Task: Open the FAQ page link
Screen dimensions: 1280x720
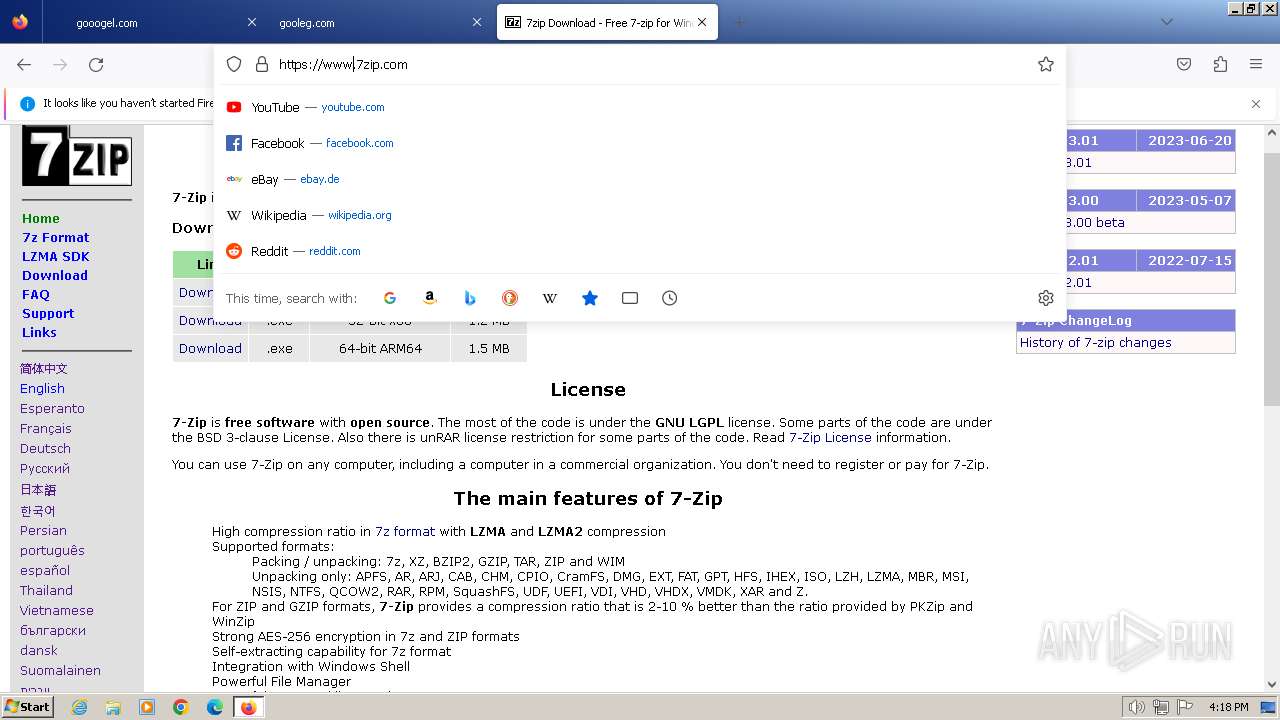Action: pos(36,294)
